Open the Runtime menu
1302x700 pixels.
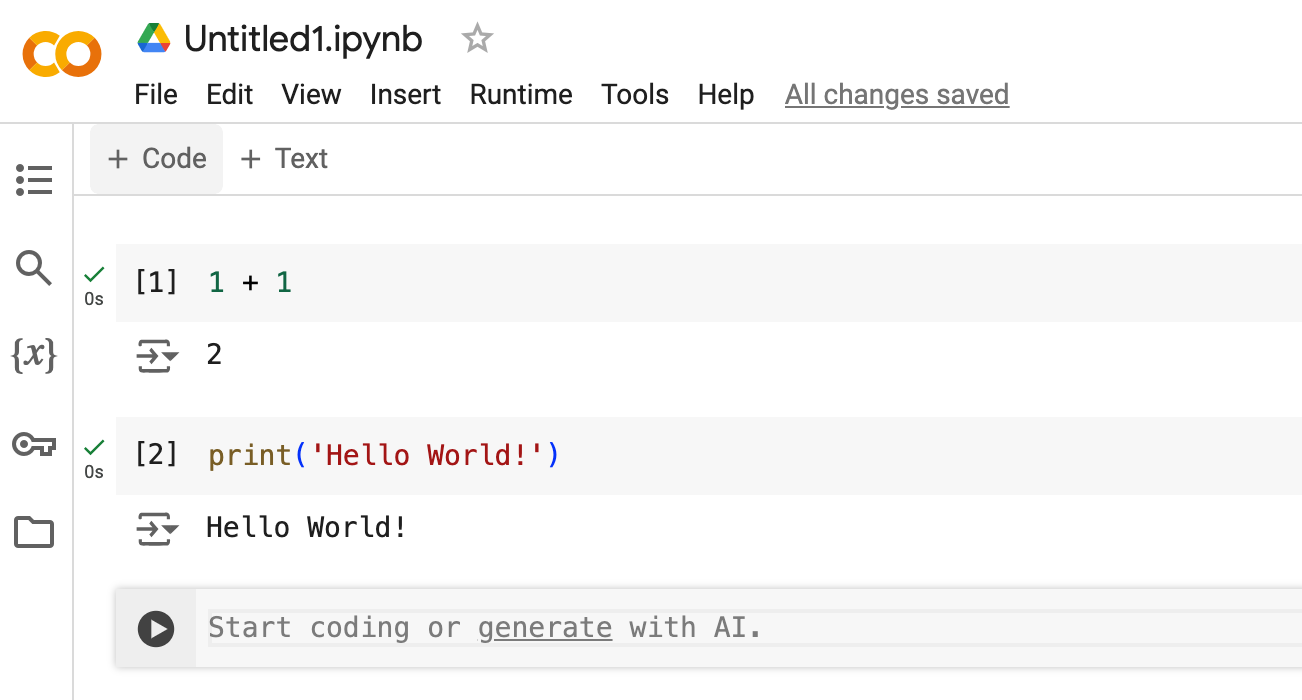[521, 95]
